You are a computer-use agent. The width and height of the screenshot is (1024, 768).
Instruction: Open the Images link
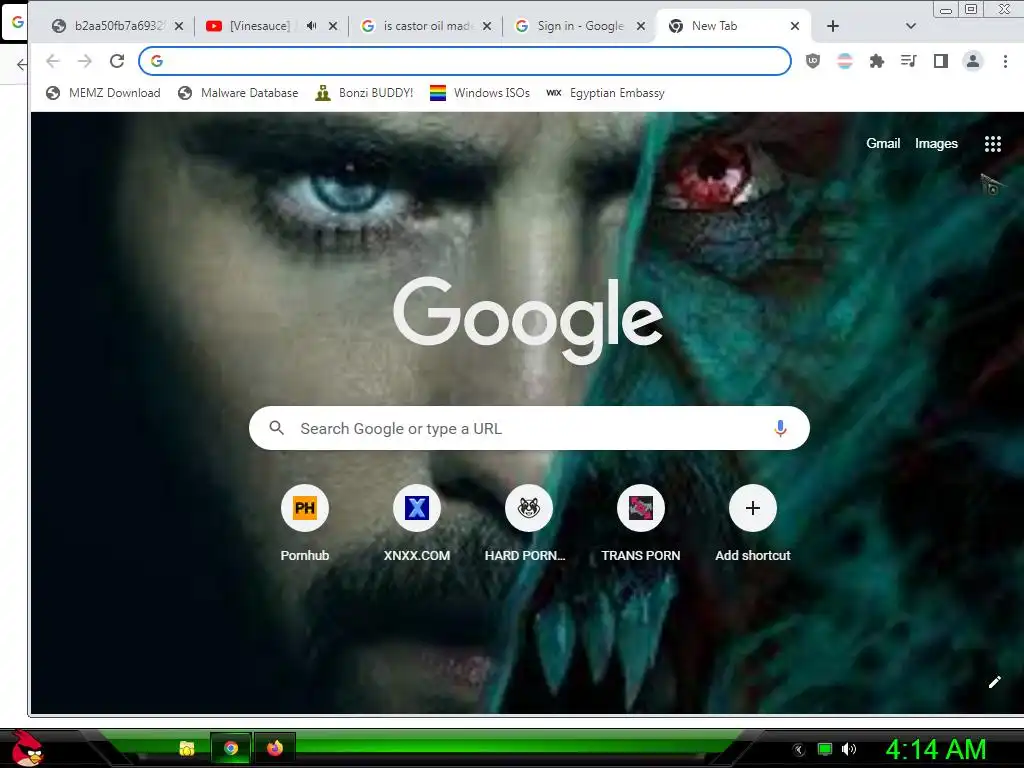tap(936, 144)
